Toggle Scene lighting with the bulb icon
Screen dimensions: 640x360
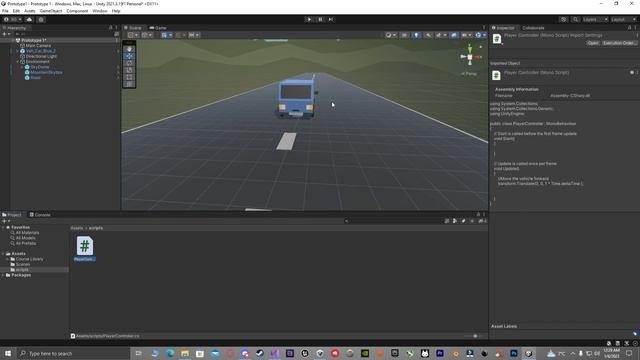(416, 35)
